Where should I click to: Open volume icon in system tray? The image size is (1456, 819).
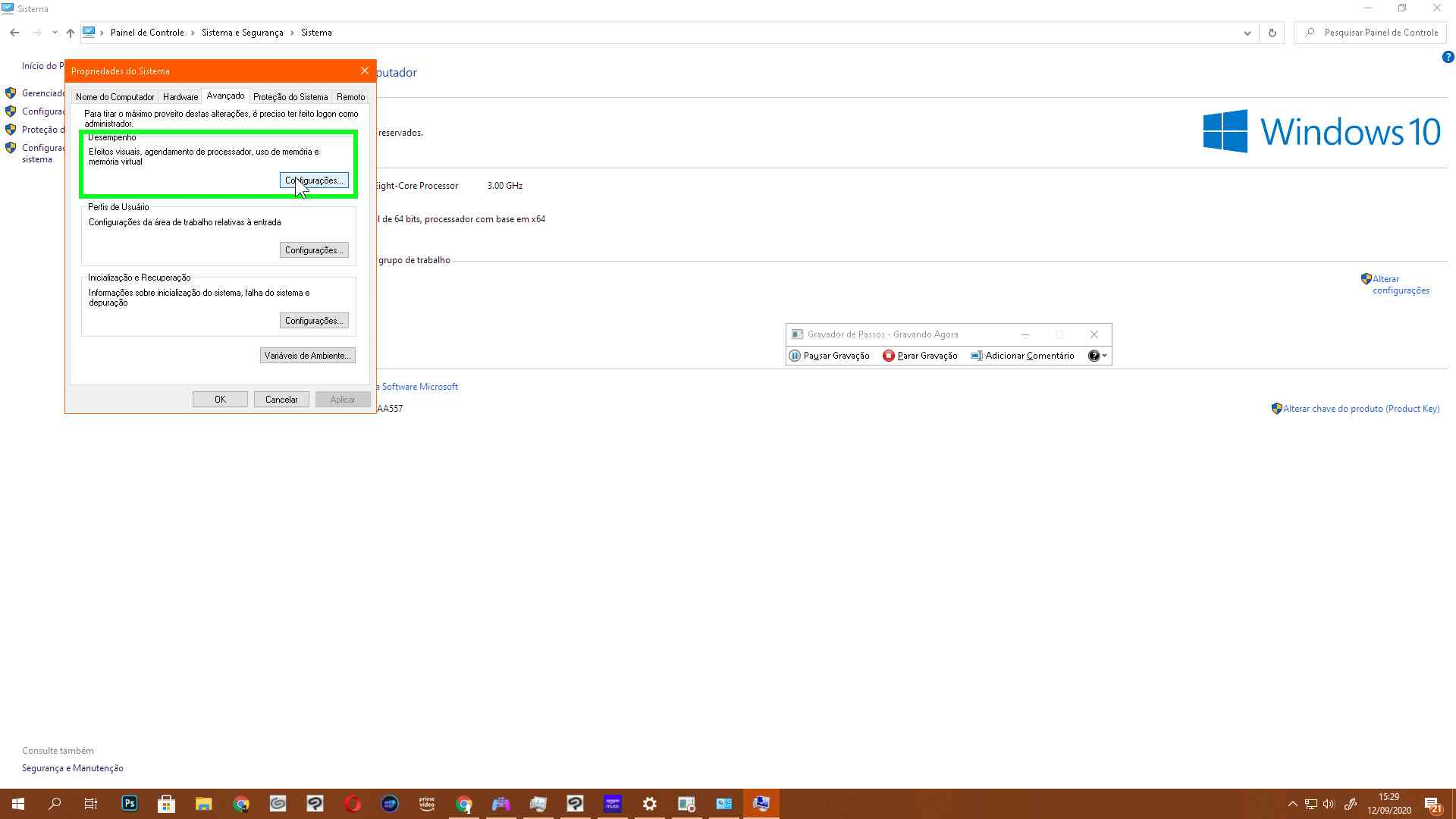pyautogui.click(x=1329, y=804)
